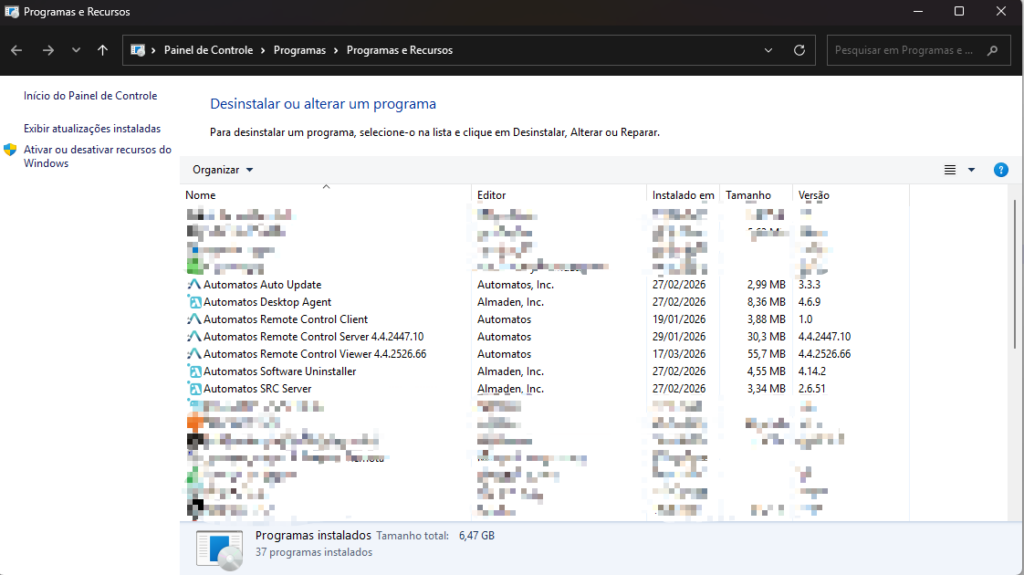Click install date 19/01/2026
This screenshot has height=575, width=1024.
tap(679, 320)
